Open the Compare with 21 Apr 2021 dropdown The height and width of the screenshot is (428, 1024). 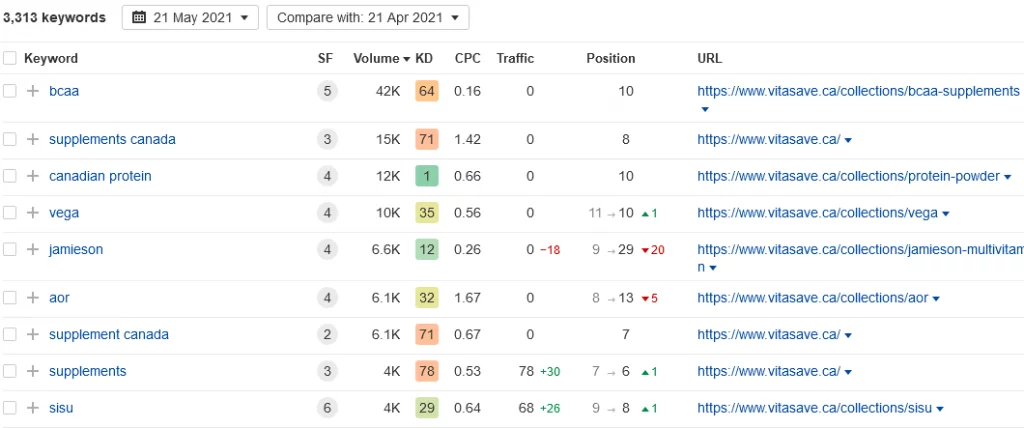click(368, 18)
